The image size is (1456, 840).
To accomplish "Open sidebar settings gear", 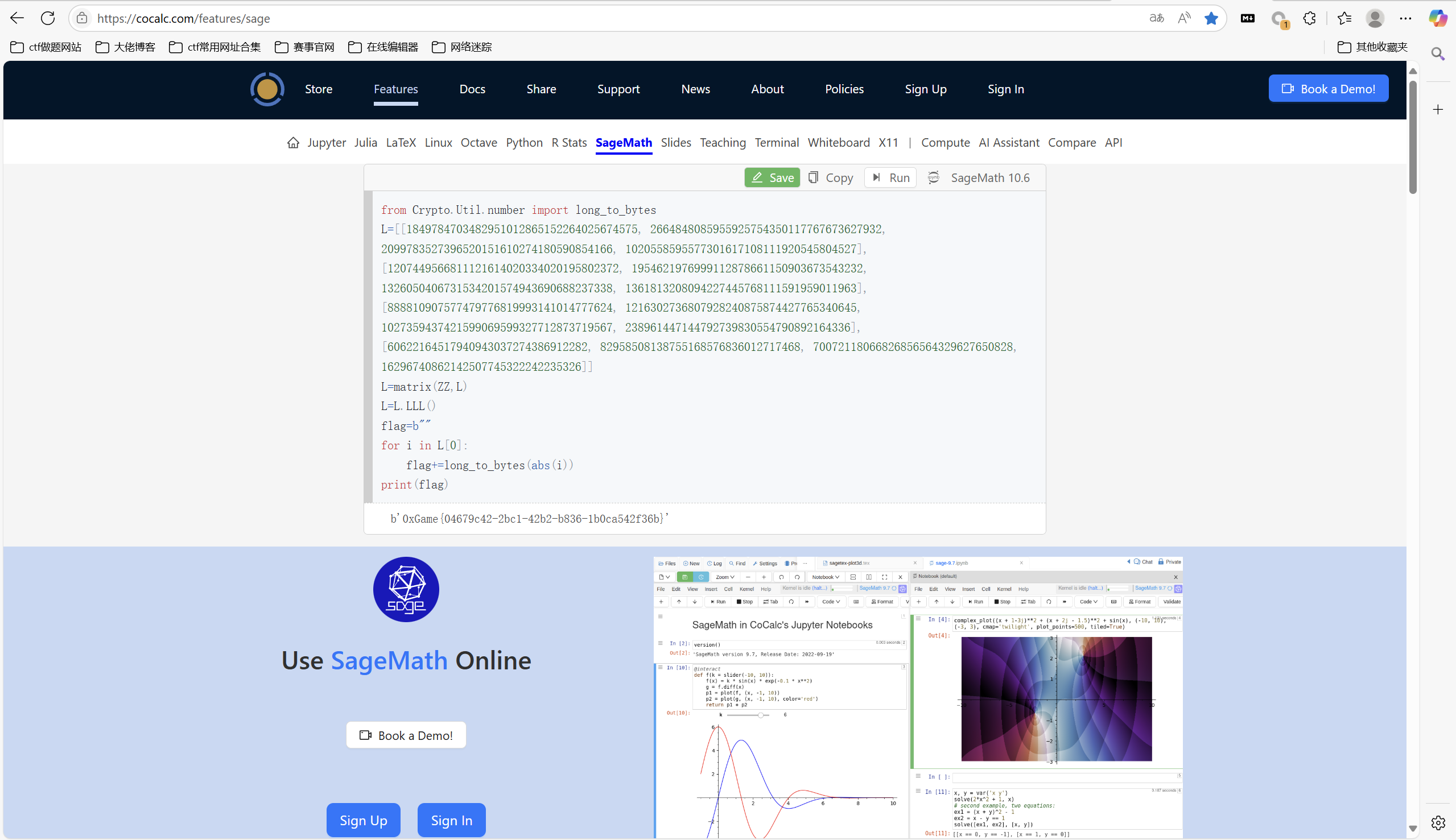I will 1438,822.
